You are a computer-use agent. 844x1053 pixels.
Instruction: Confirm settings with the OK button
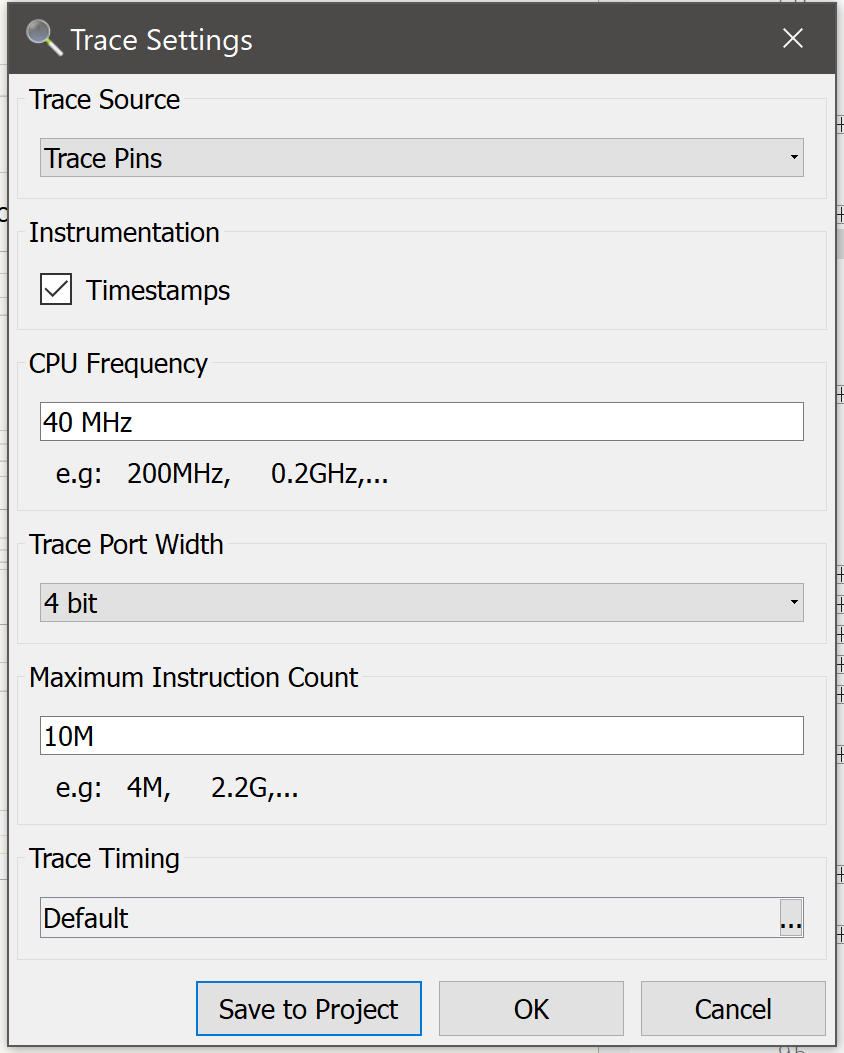(531, 1009)
